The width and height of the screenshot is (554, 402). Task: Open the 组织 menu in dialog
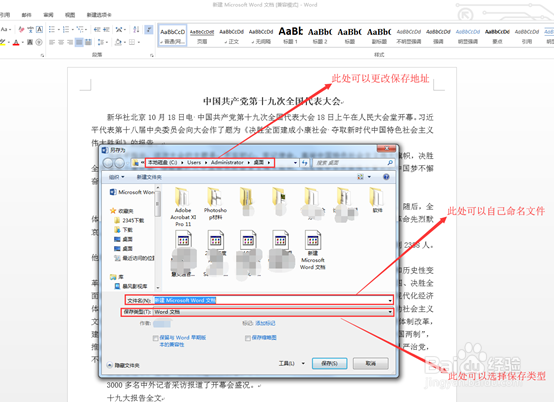pos(116,177)
